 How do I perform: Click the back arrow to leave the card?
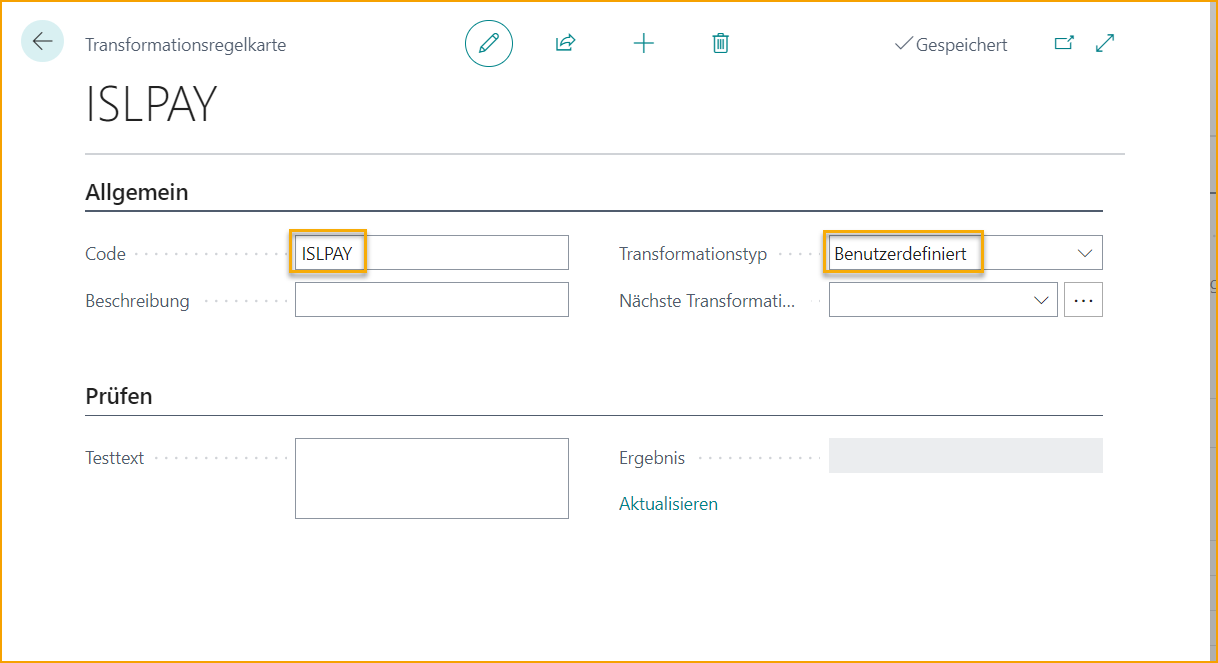pos(41,43)
